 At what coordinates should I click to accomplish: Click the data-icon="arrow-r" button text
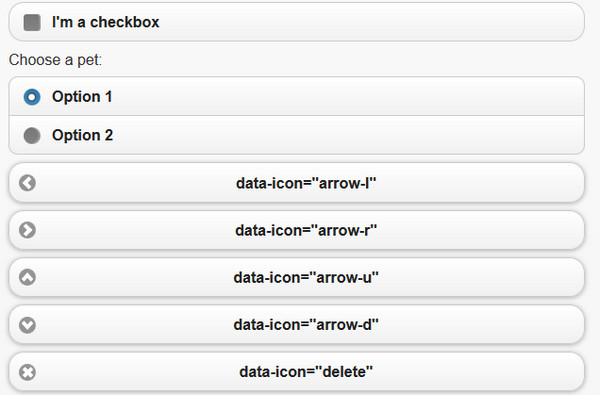point(306,230)
